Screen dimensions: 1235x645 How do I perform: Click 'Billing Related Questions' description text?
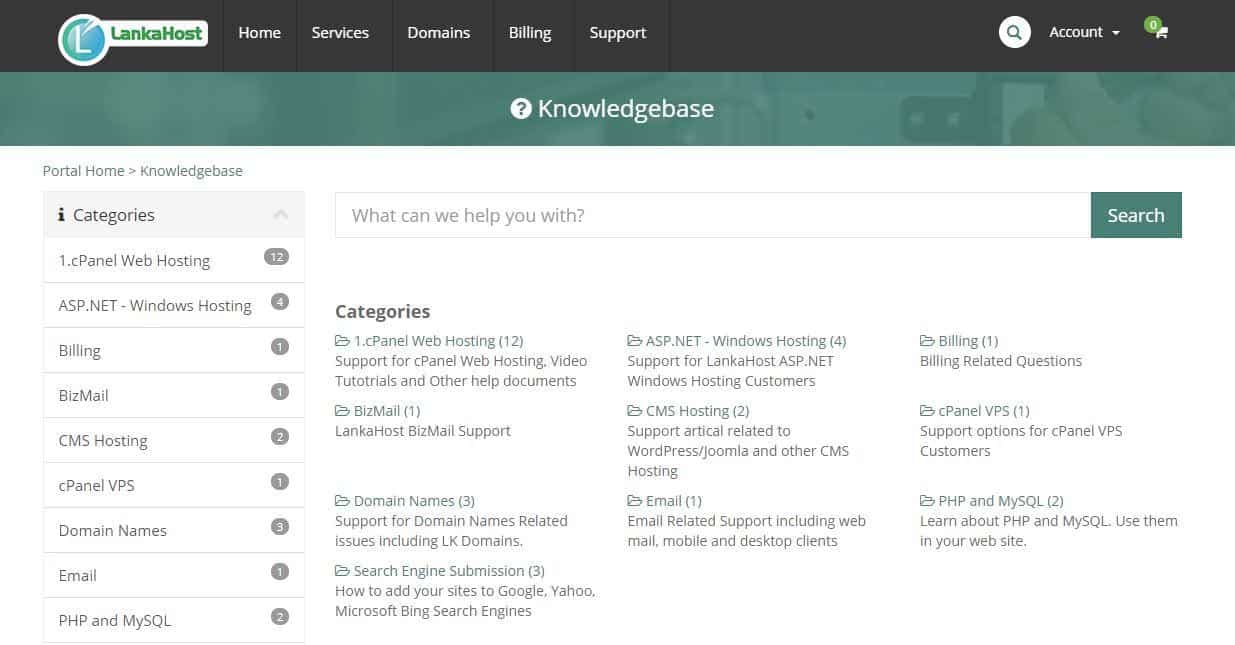1001,361
